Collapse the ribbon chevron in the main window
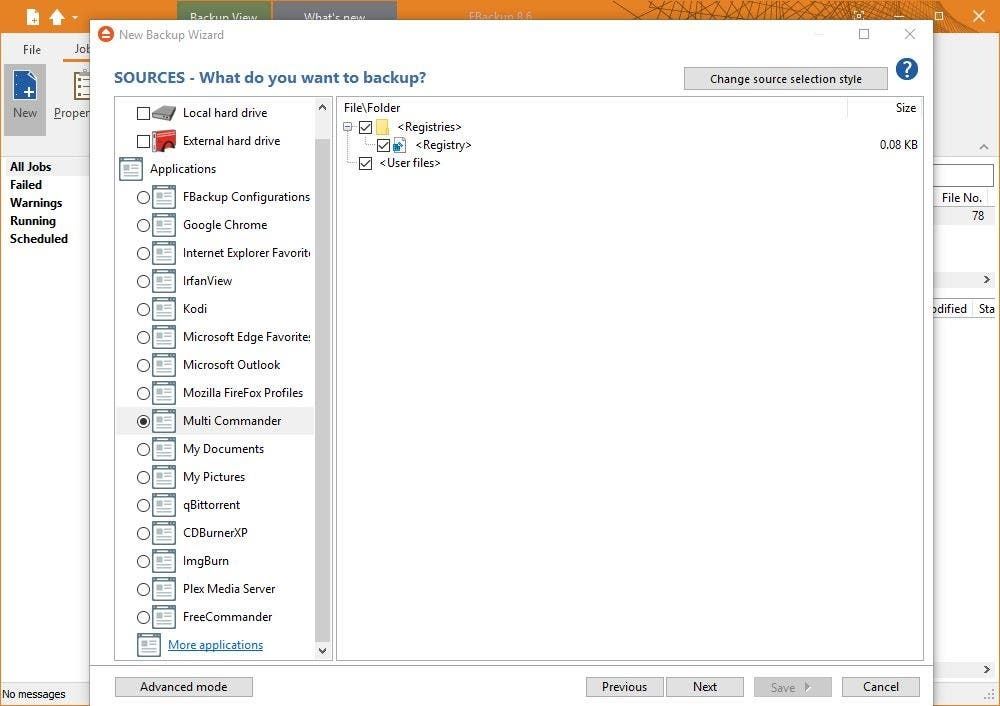Image resolution: width=1000 pixels, height=706 pixels. (984, 147)
